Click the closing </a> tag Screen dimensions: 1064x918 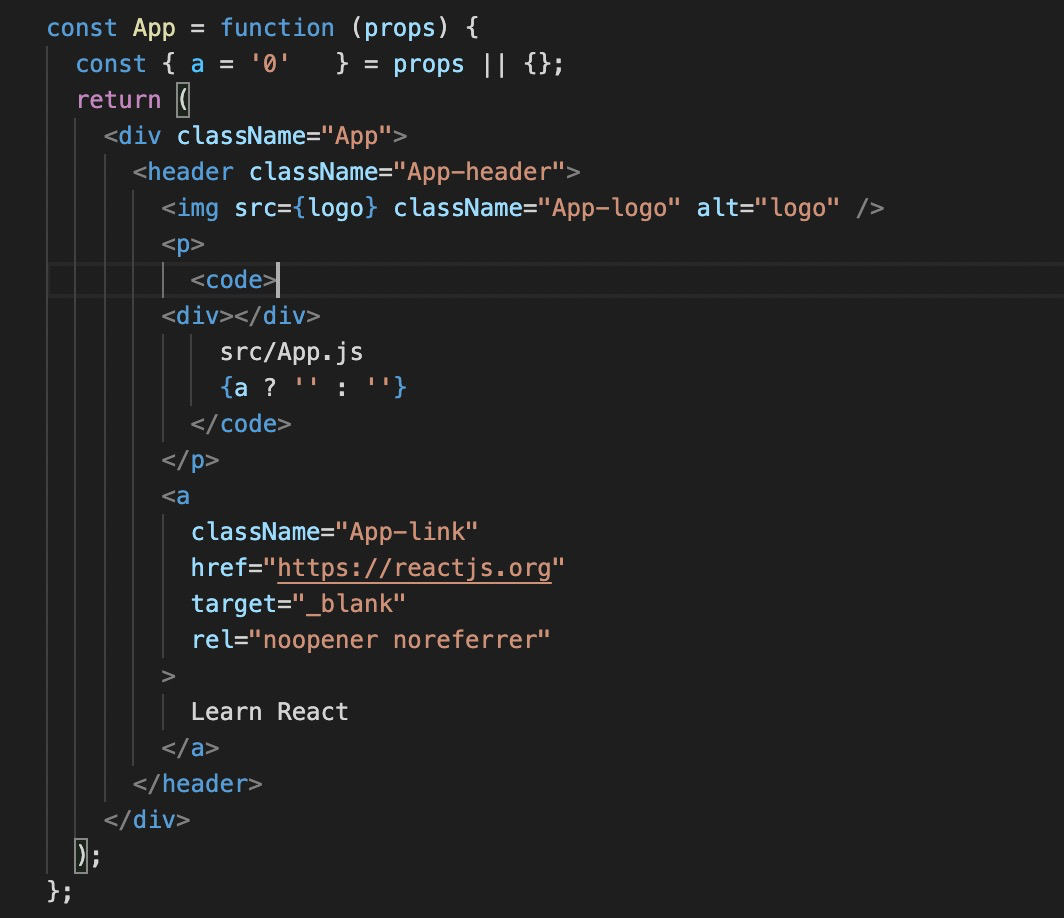[x=190, y=748]
